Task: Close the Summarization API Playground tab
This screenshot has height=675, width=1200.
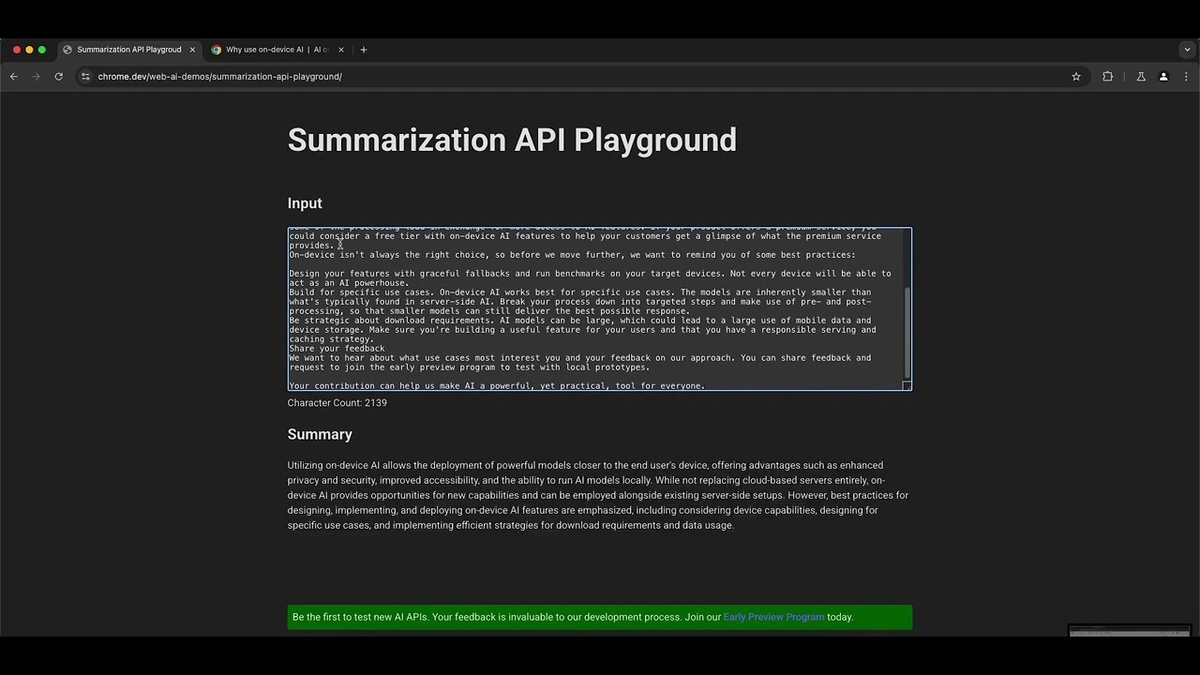Action: [192, 49]
